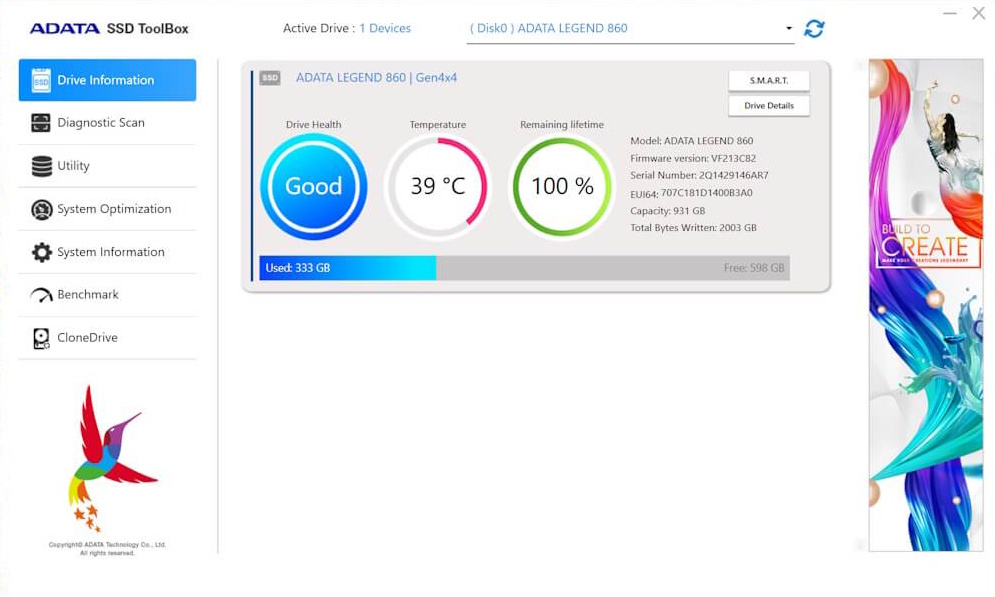Click the Model: ADATA LEGEND 860 text
Viewport: 995px width, 597px height.
(x=692, y=141)
